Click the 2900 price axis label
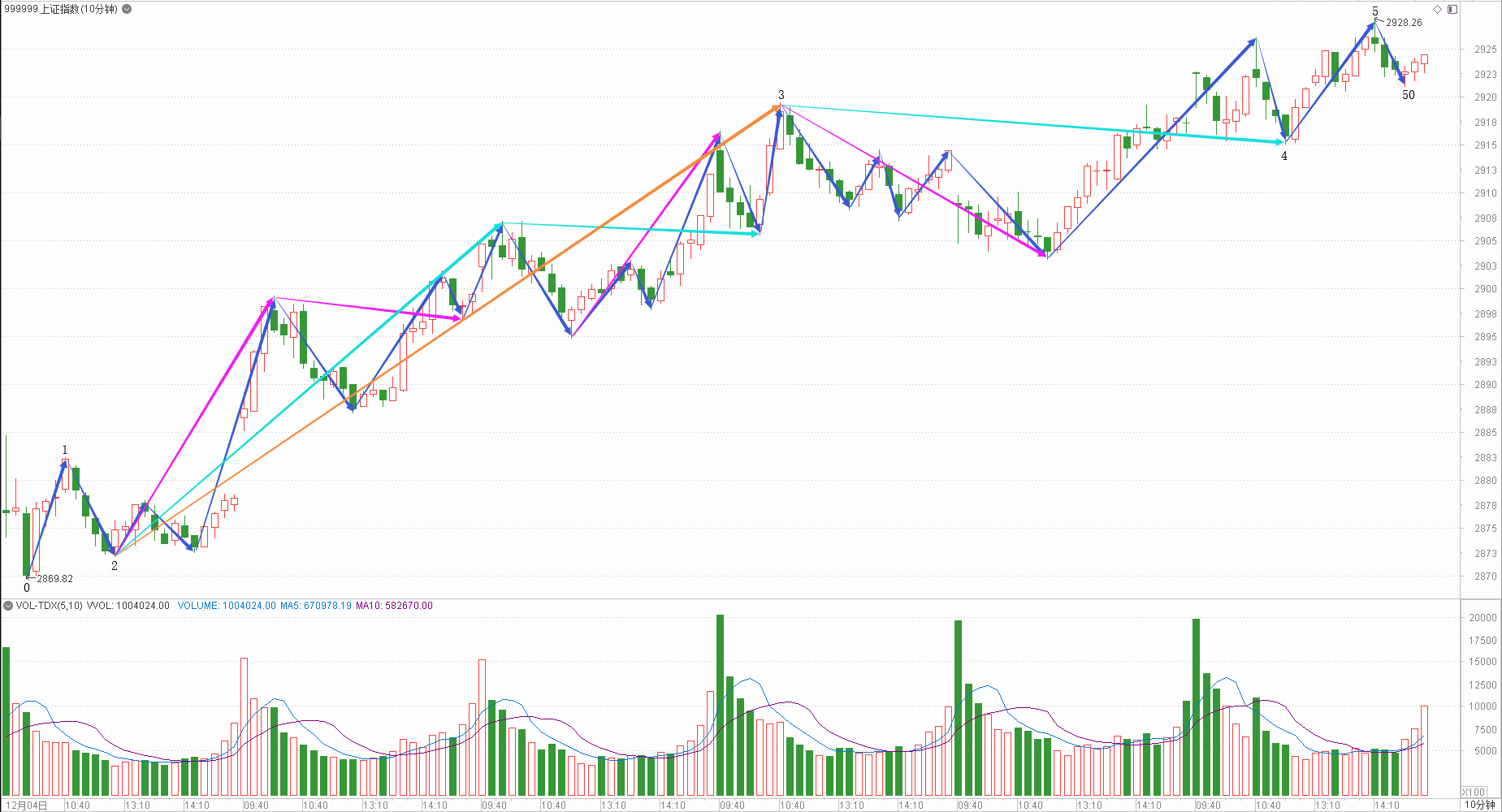The image size is (1502, 812). tap(1485, 289)
